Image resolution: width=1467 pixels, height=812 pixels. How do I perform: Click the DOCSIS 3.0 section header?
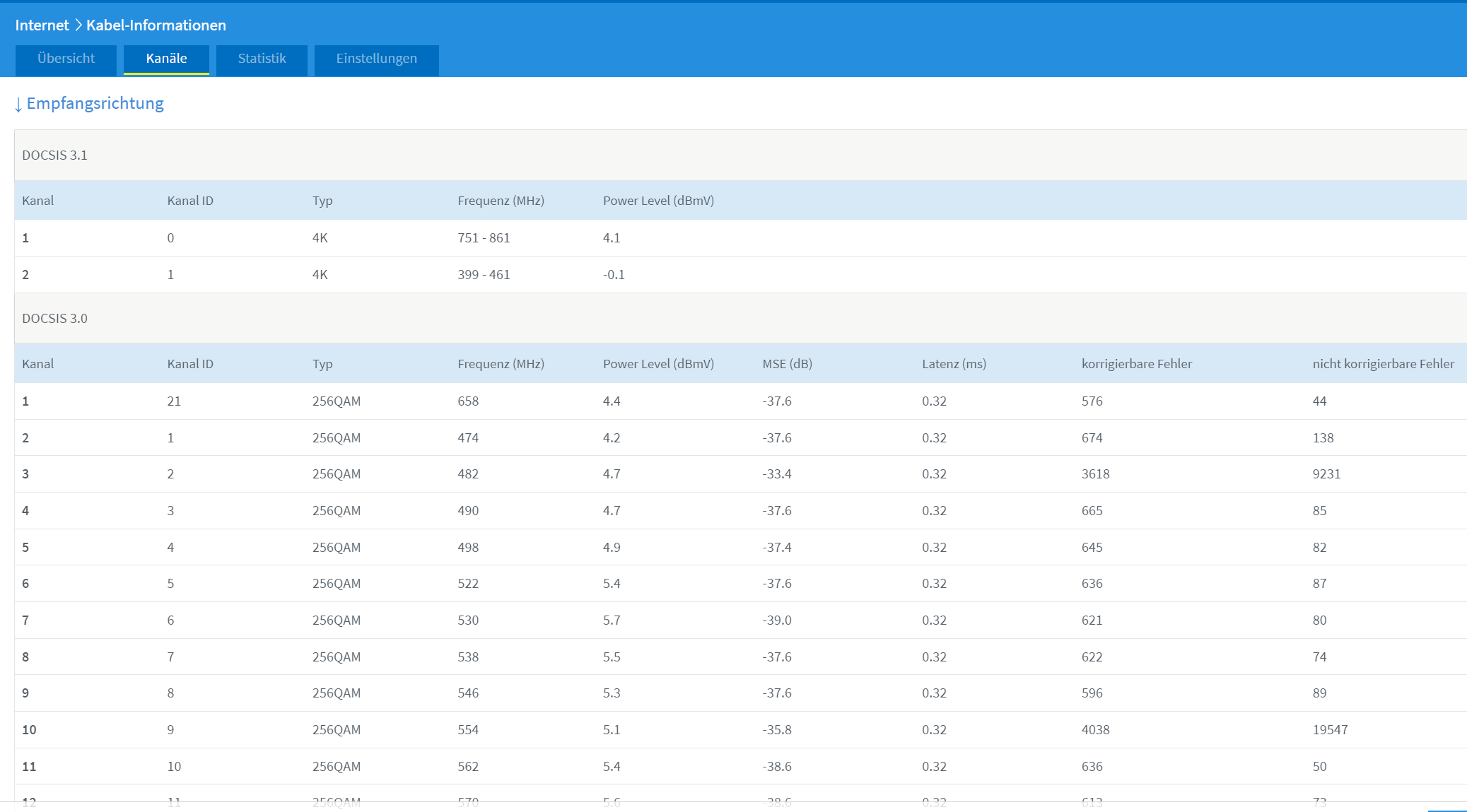[54, 319]
